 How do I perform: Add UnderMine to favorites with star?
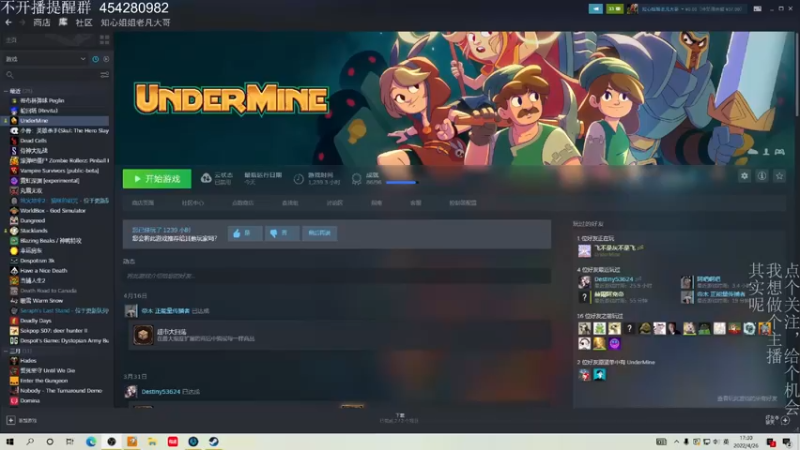coord(779,176)
